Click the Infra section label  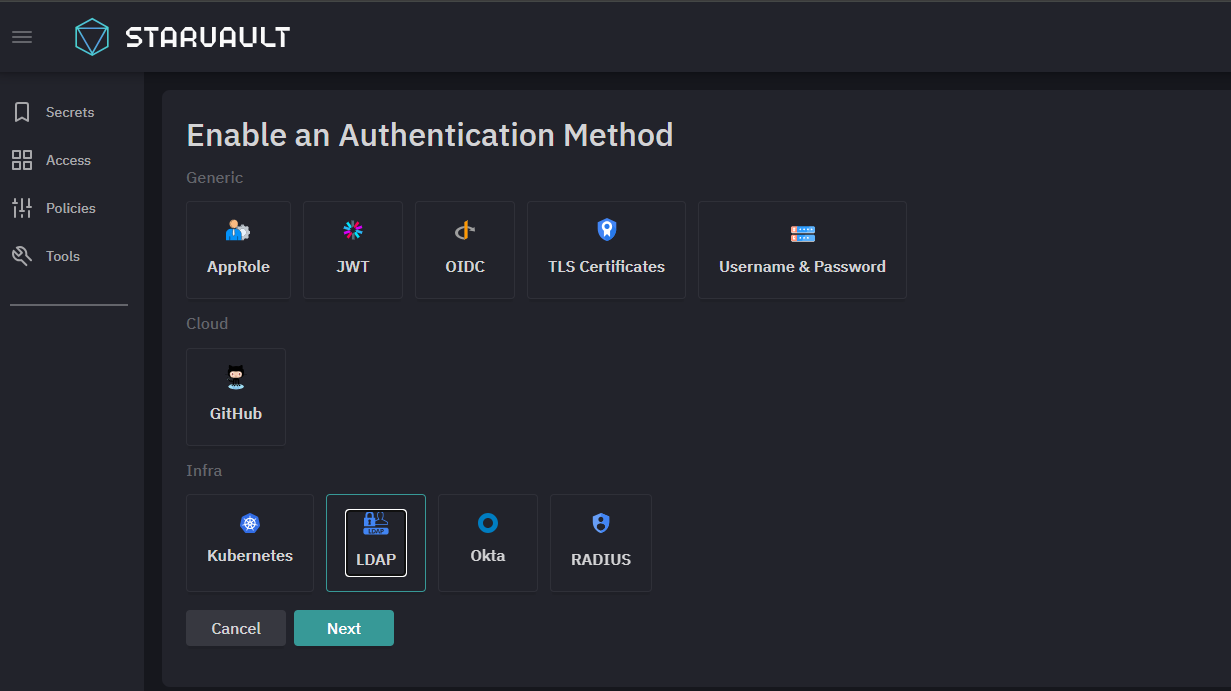pos(204,470)
